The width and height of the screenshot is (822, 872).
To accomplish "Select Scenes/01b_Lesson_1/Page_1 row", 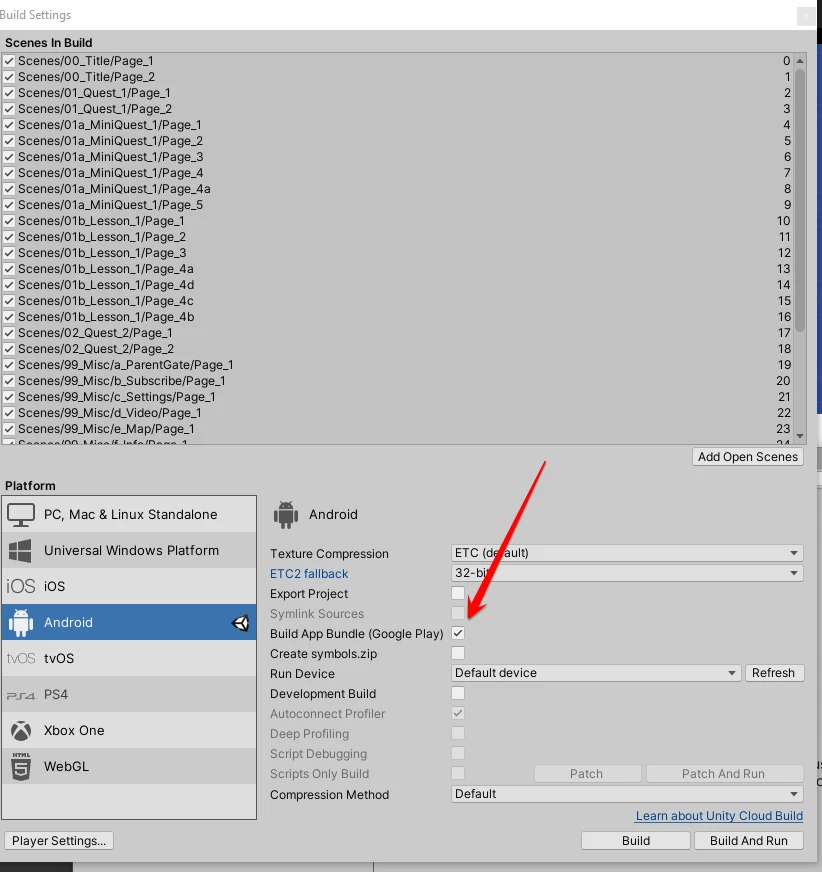I will (x=397, y=221).
